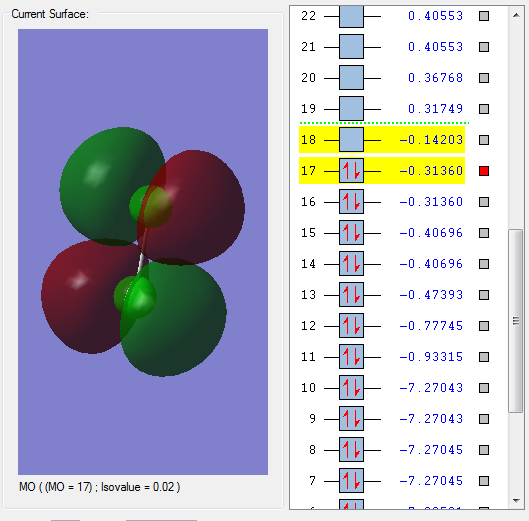The width and height of the screenshot is (529, 521).
Task: Select electron pair box of orbital 7
Action: [351, 481]
